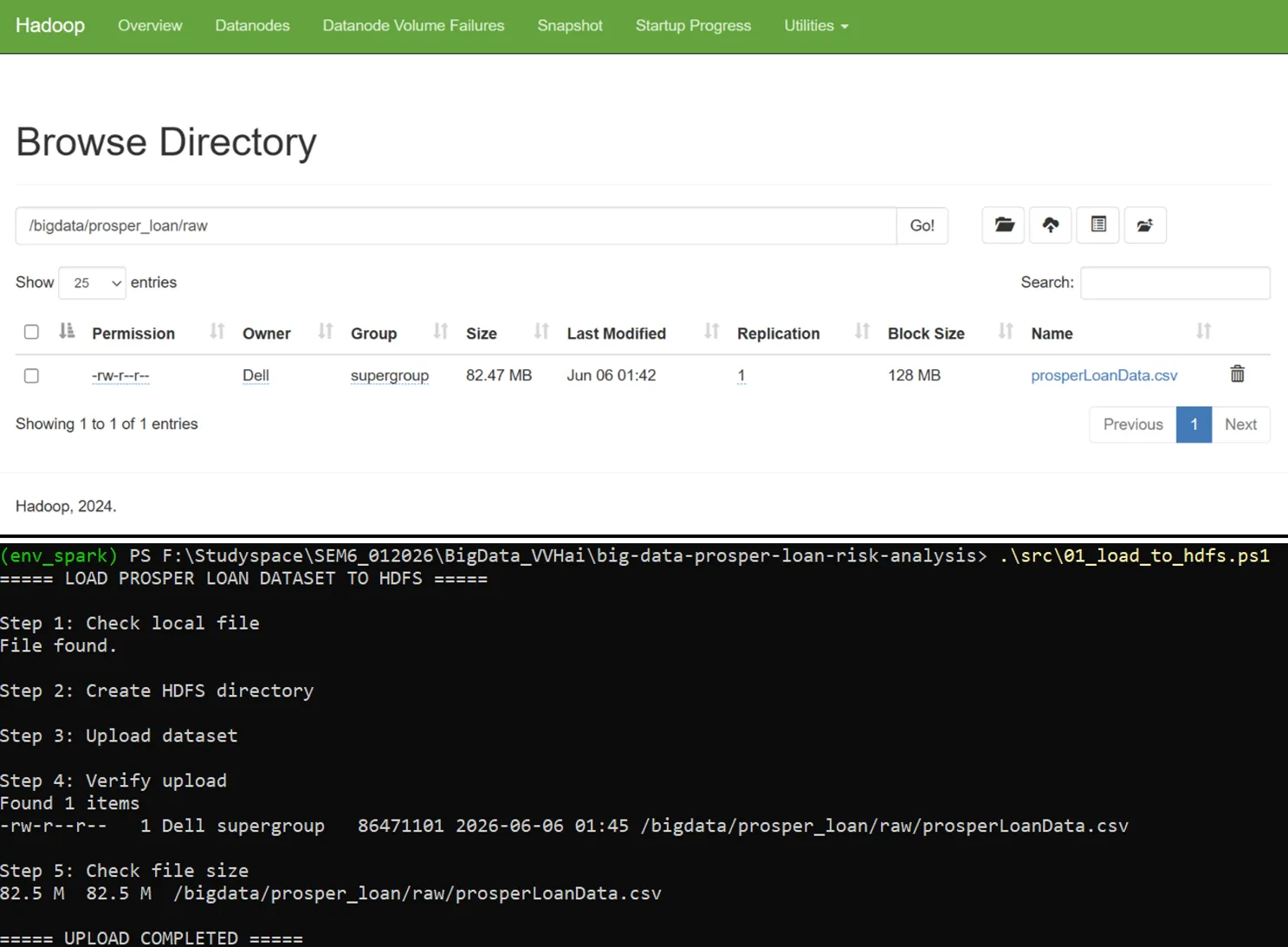Click the Go! button

point(922,225)
